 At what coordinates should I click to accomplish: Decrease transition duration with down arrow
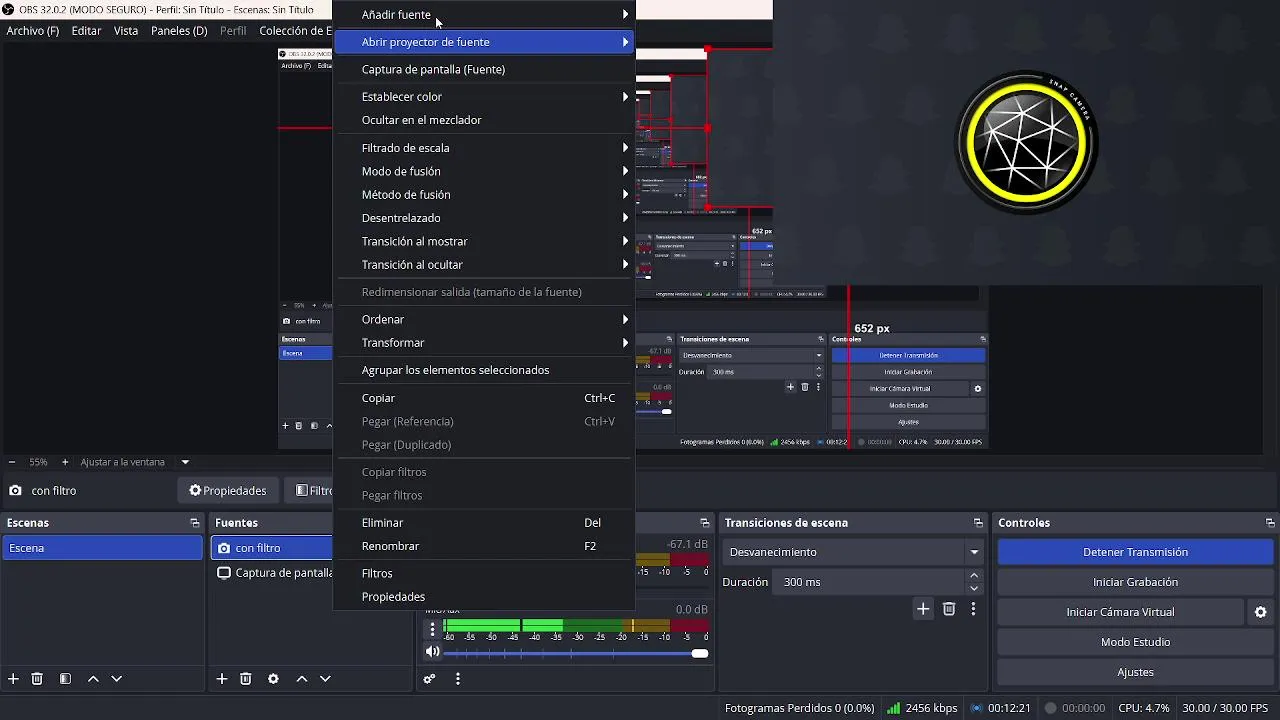[x=974, y=588]
